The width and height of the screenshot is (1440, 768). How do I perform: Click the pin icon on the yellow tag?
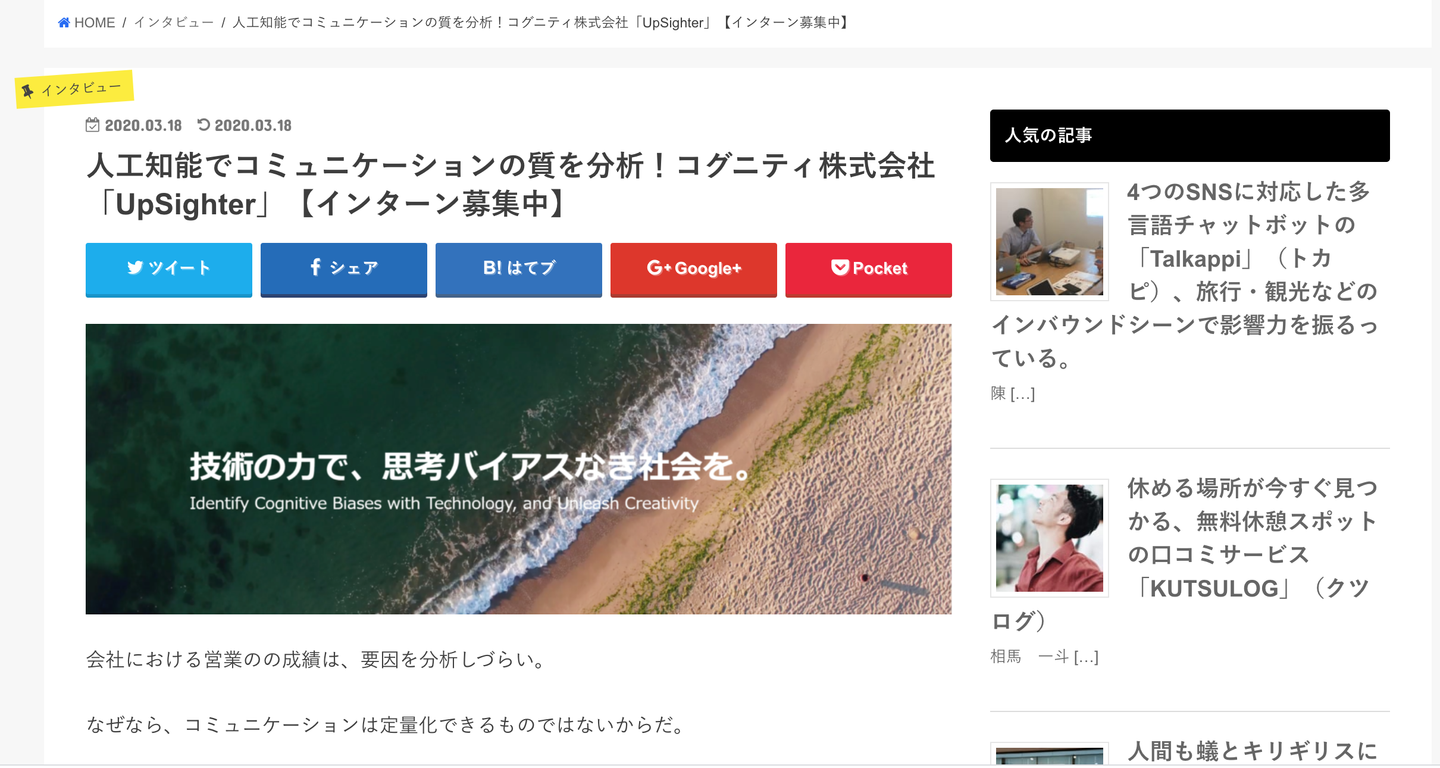click(28, 91)
